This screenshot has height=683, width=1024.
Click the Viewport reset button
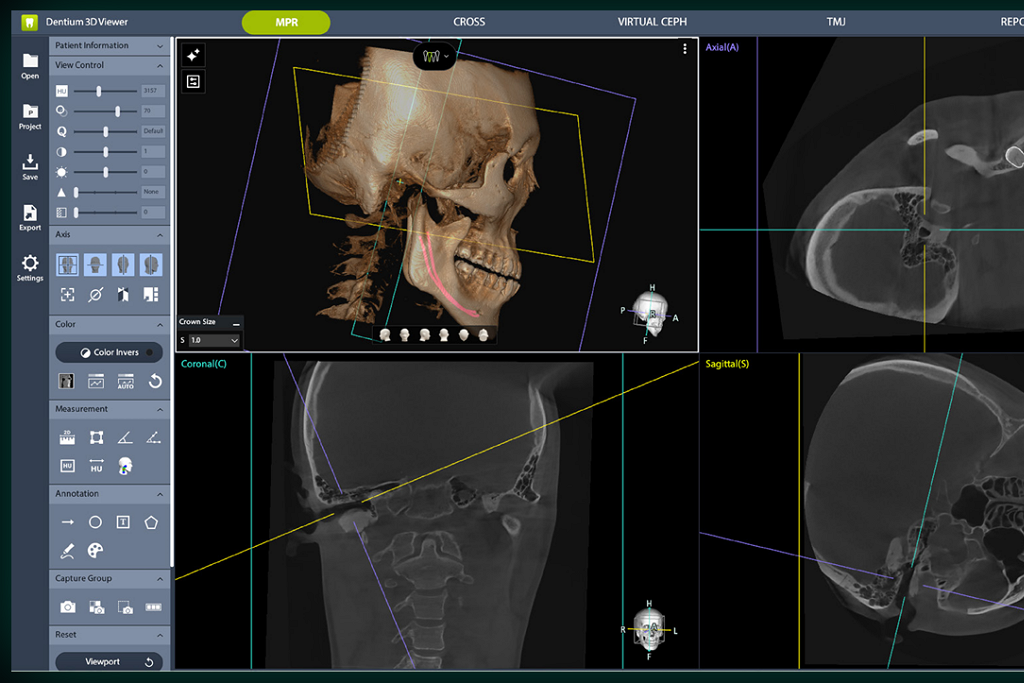click(110, 662)
